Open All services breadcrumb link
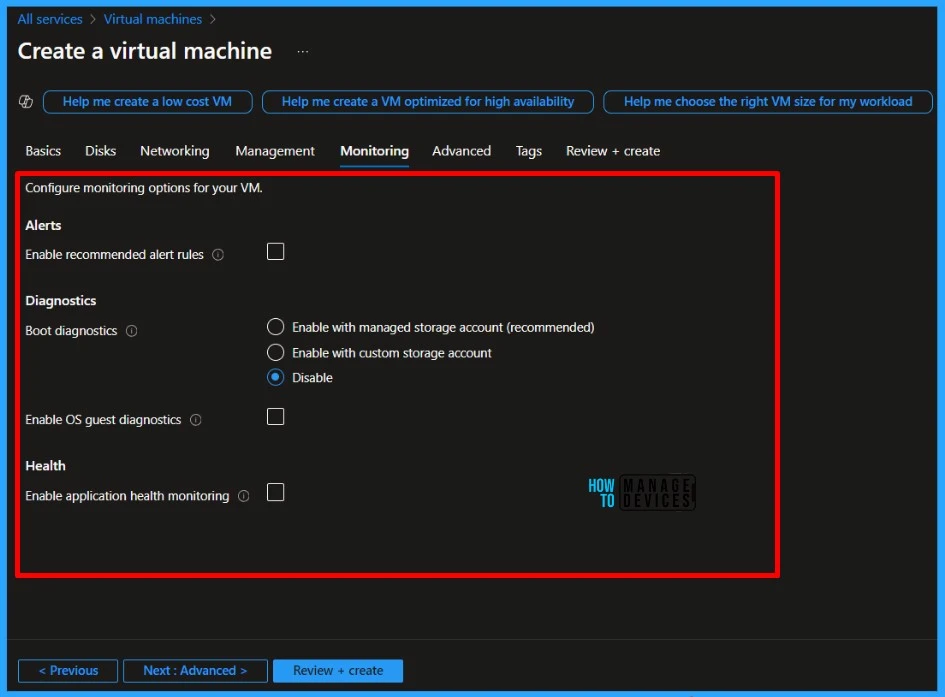Screen dimensions: 945x697 (x=50, y=19)
